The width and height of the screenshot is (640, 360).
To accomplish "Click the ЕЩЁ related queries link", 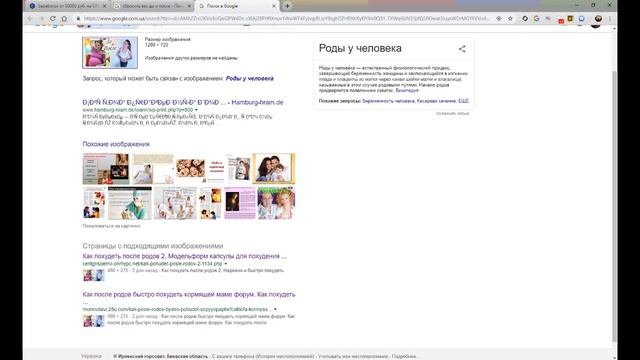I will coord(463,101).
